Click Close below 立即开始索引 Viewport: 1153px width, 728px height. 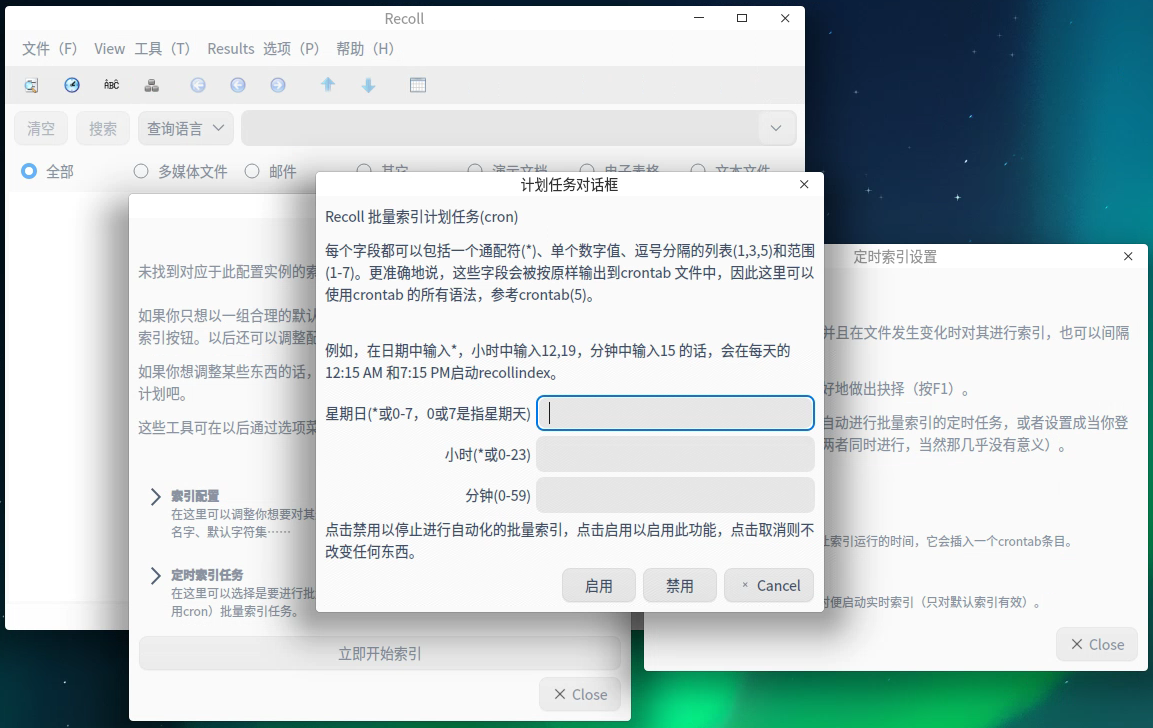tap(580, 694)
